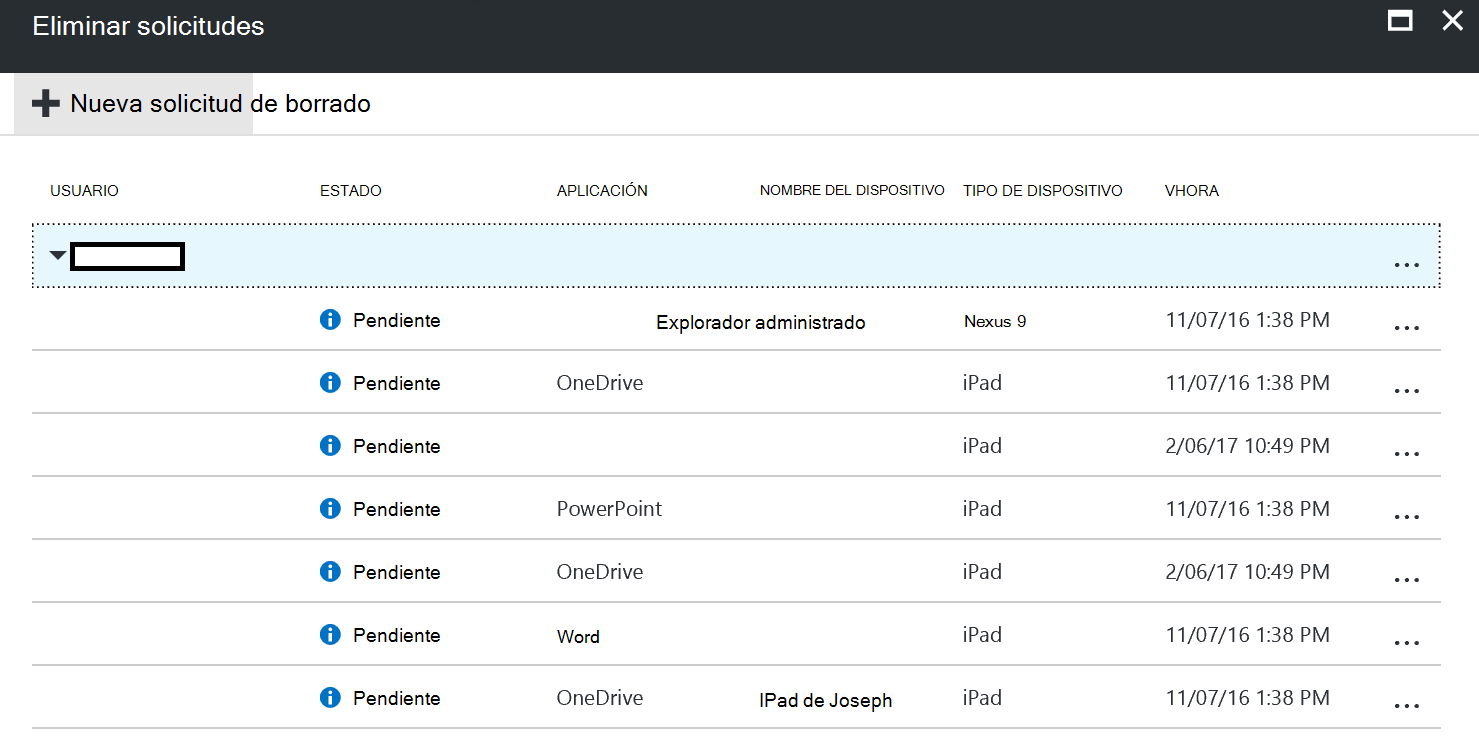Select the Nexus 9 device type cell
This screenshot has width=1479, height=739.
pyautogui.click(x=995, y=322)
